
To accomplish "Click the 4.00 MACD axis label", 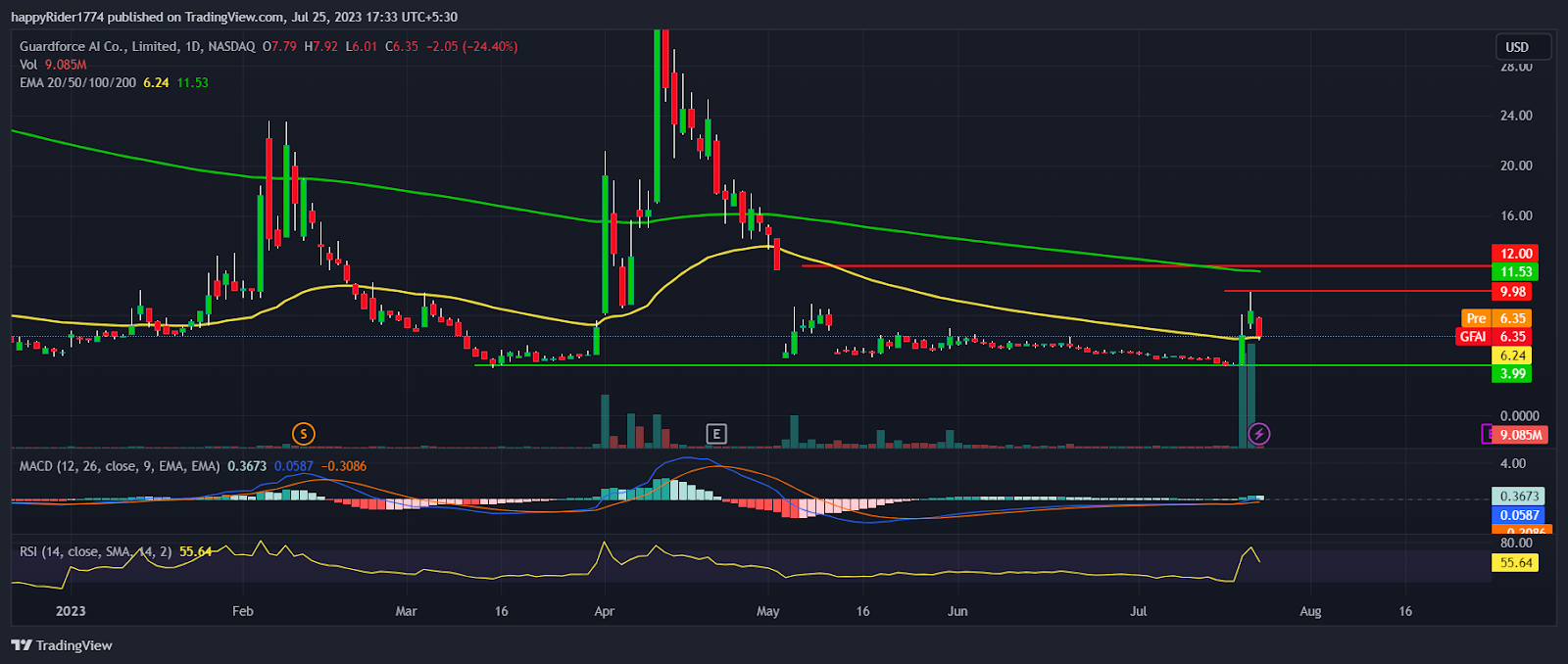I will tap(1513, 464).
